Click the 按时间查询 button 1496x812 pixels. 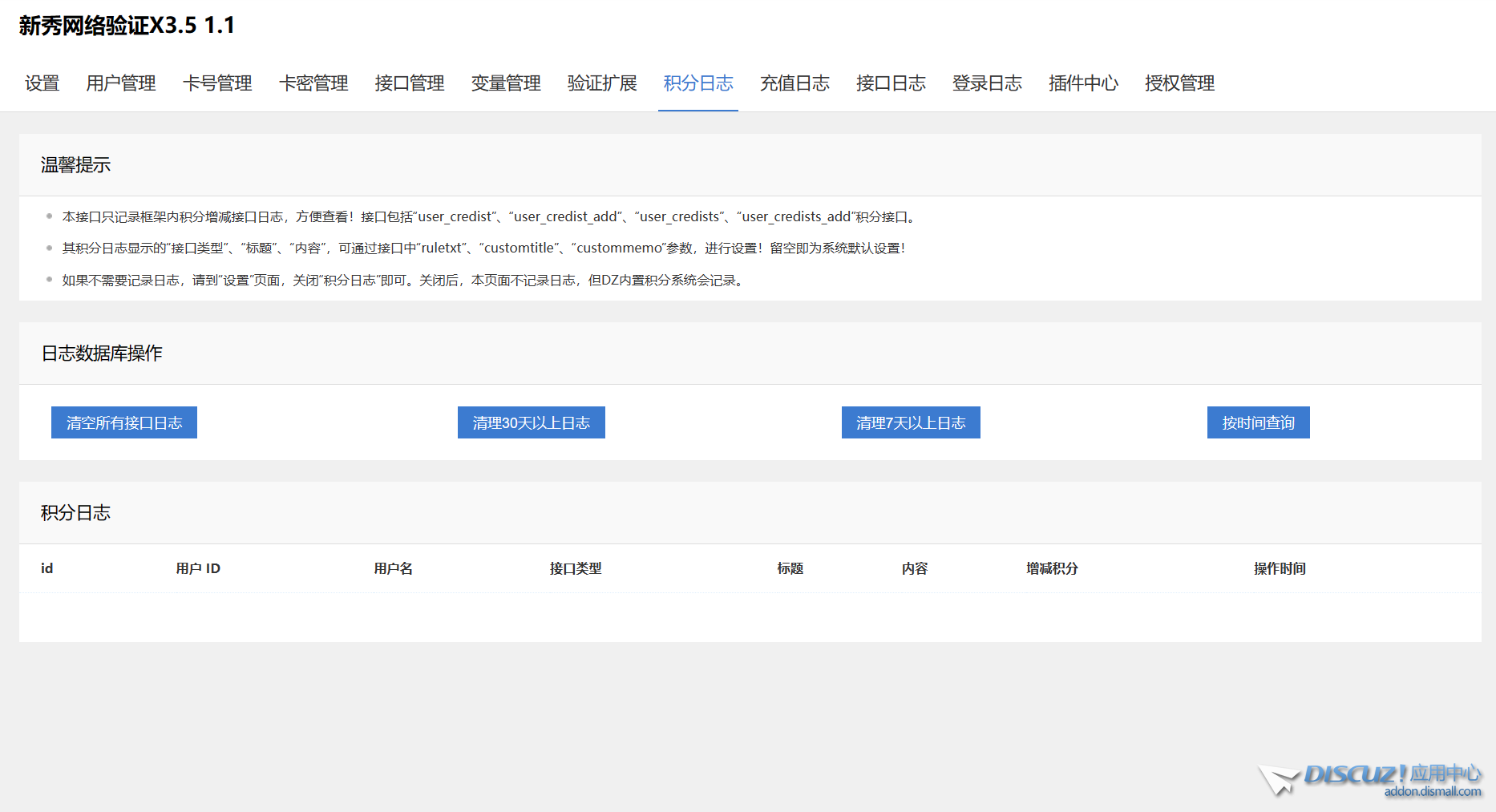(1259, 422)
